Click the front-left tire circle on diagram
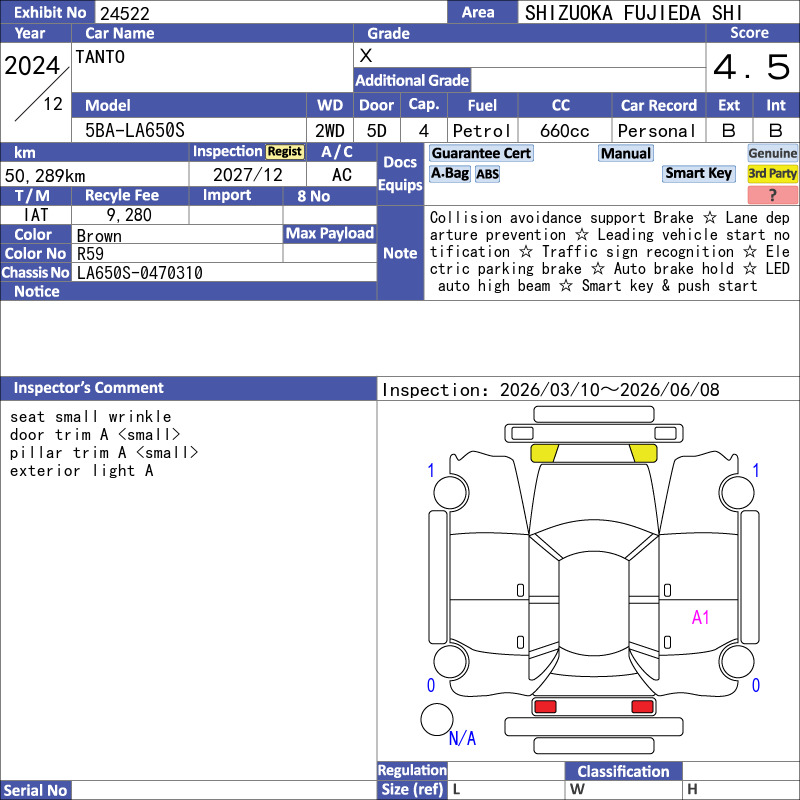800x800 pixels. (x=451, y=492)
